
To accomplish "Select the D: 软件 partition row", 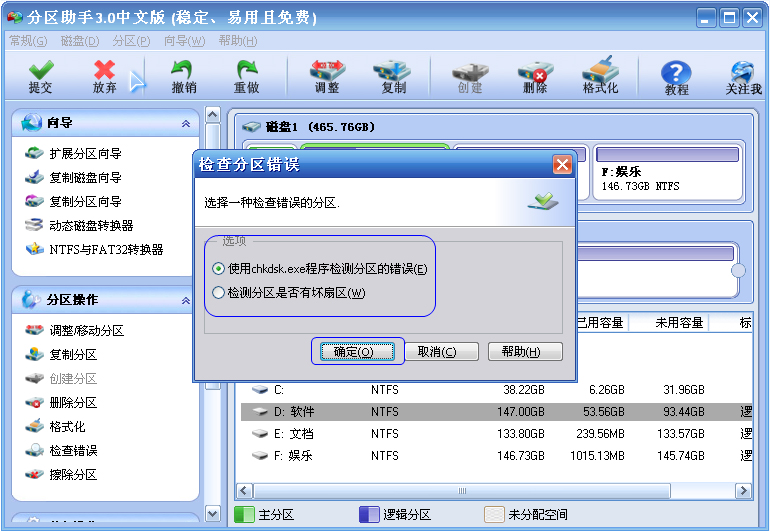I will (x=496, y=412).
